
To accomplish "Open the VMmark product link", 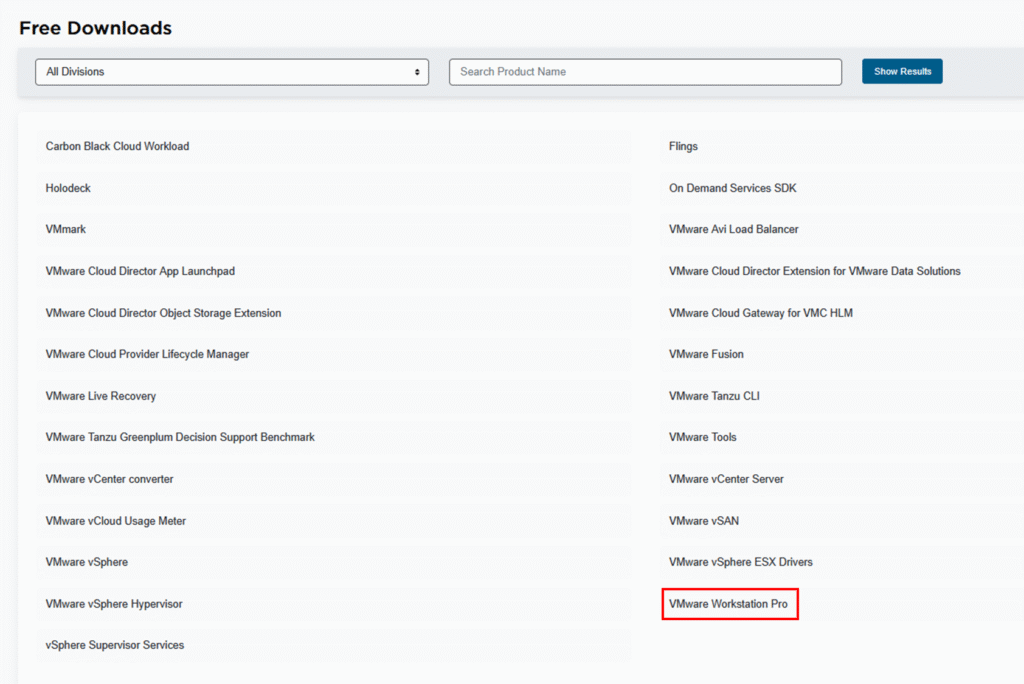I will pos(66,229).
